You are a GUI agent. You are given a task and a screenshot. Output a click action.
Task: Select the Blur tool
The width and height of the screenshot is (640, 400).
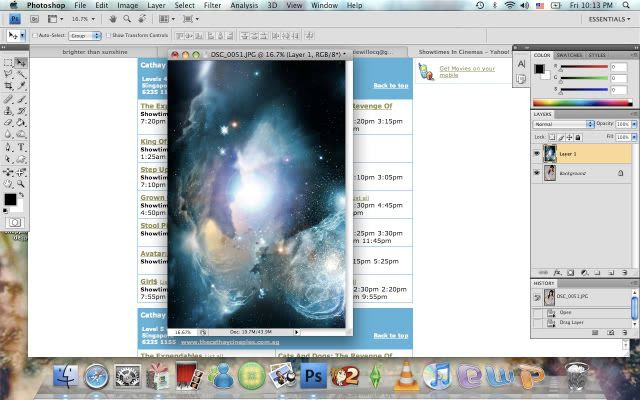tap(8, 134)
